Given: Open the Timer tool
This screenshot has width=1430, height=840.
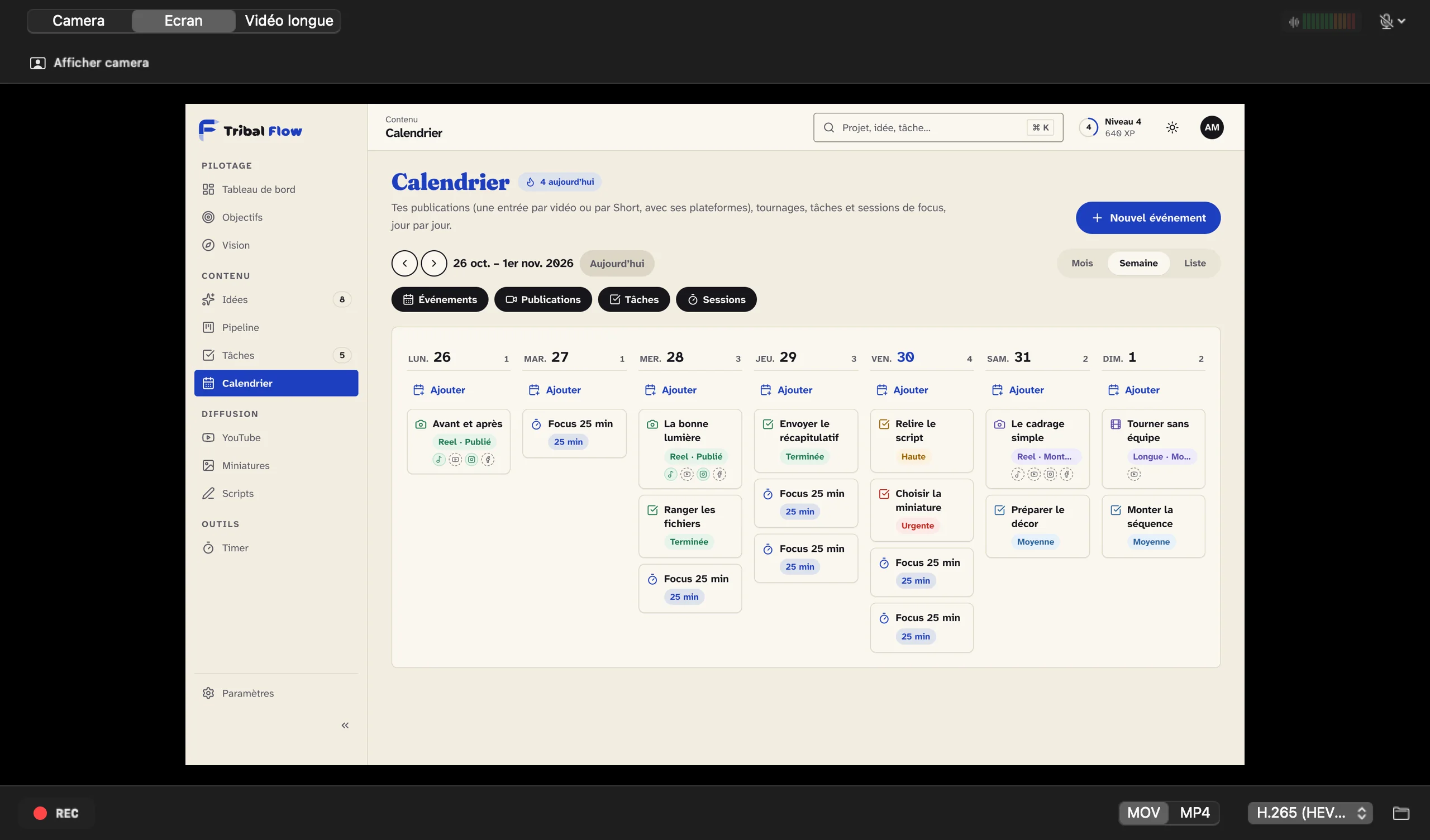Looking at the screenshot, I should pyautogui.click(x=276, y=547).
